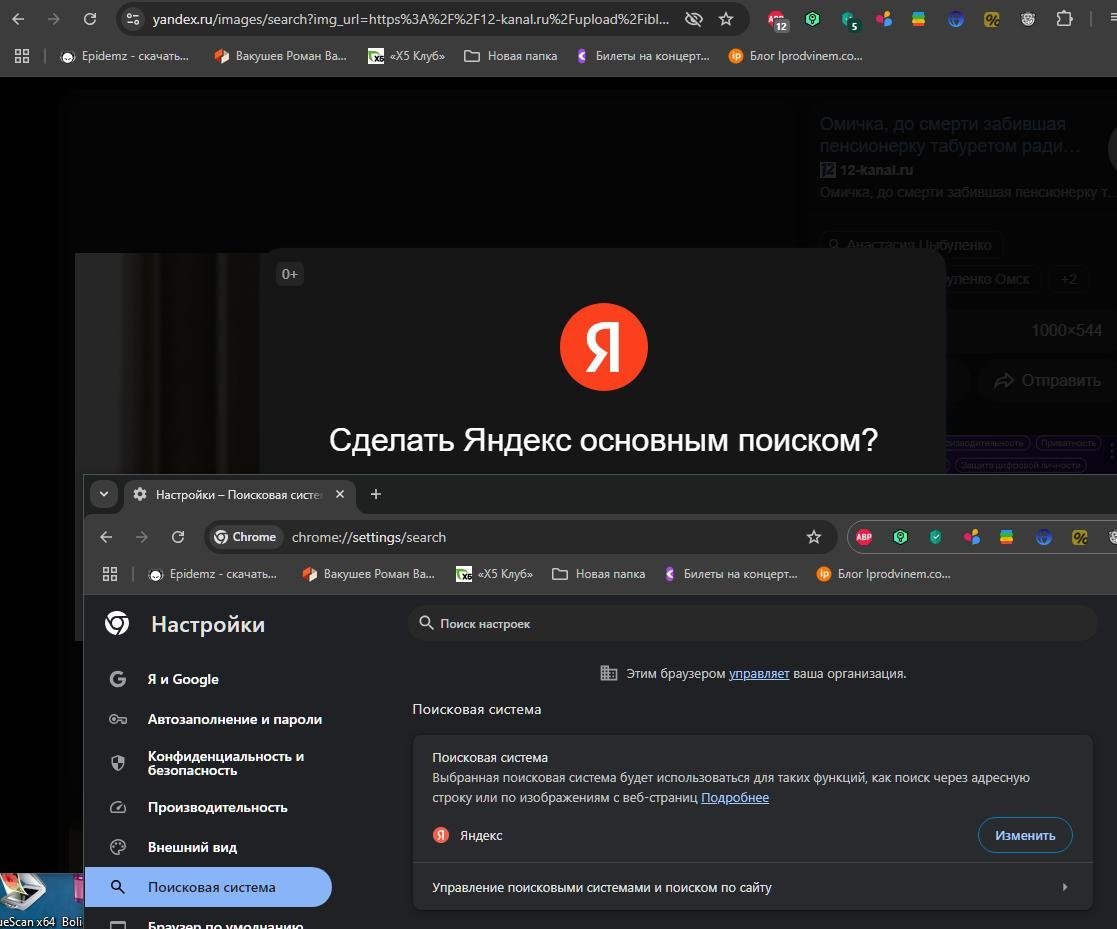Open the green extension with badge 5
The image size is (1117, 929).
(x=849, y=21)
